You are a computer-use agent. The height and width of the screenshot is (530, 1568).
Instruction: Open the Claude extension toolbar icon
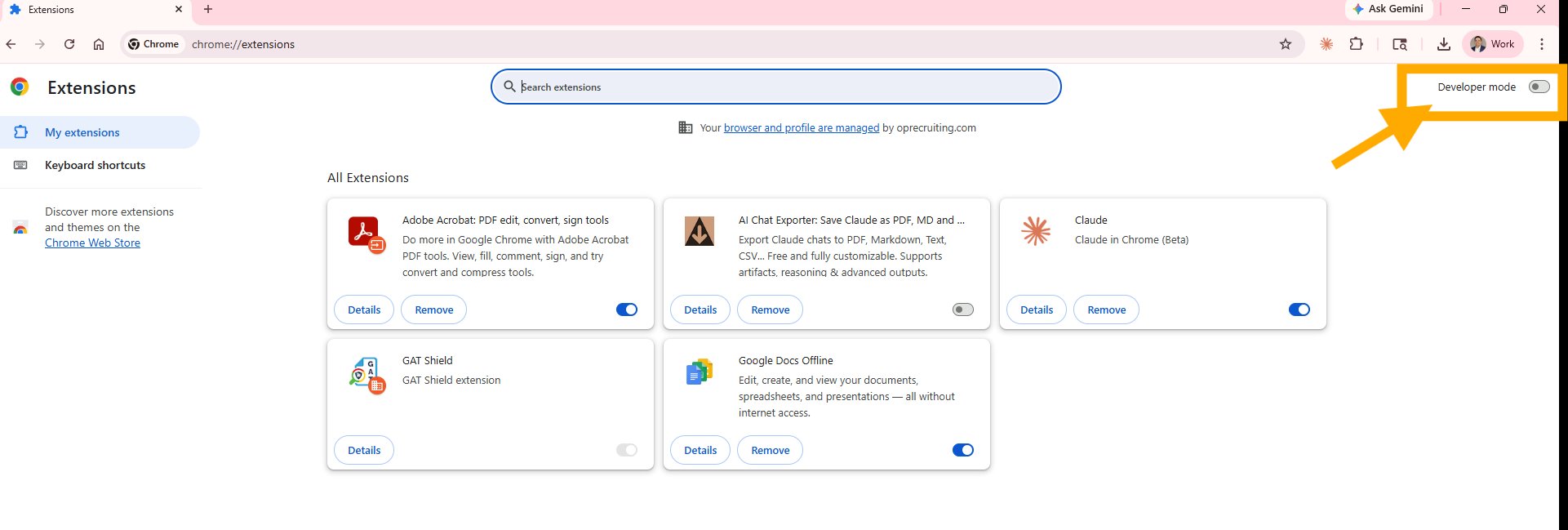(1326, 44)
